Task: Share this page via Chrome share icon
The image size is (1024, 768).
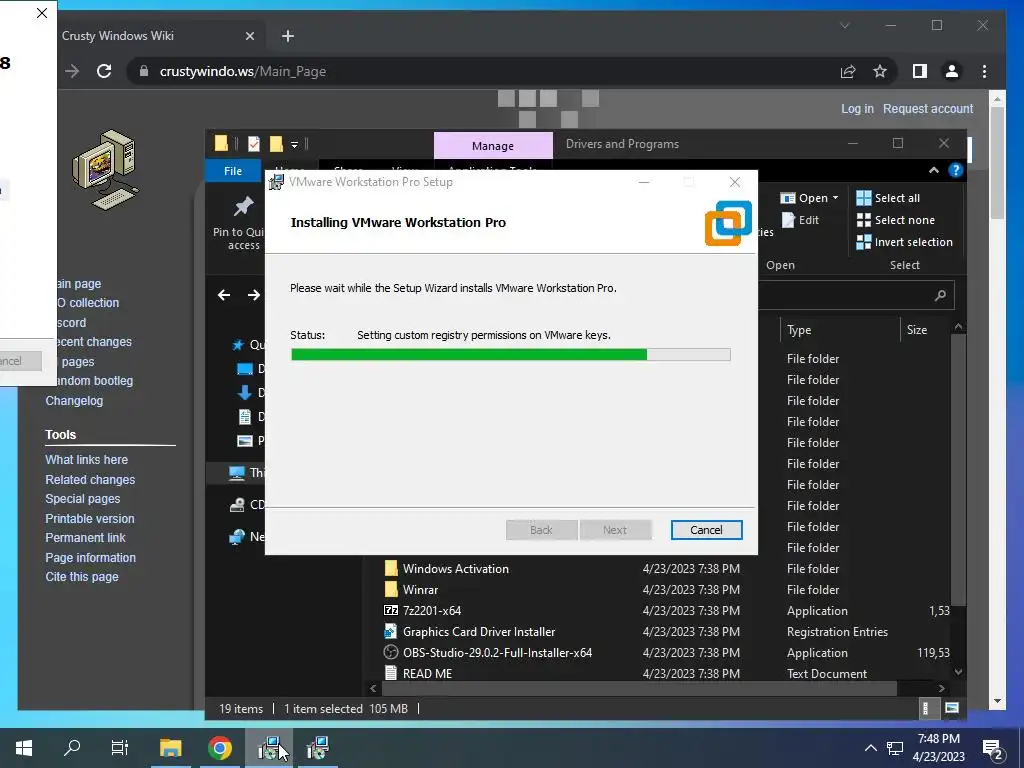Action: pyautogui.click(x=848, y=71)
